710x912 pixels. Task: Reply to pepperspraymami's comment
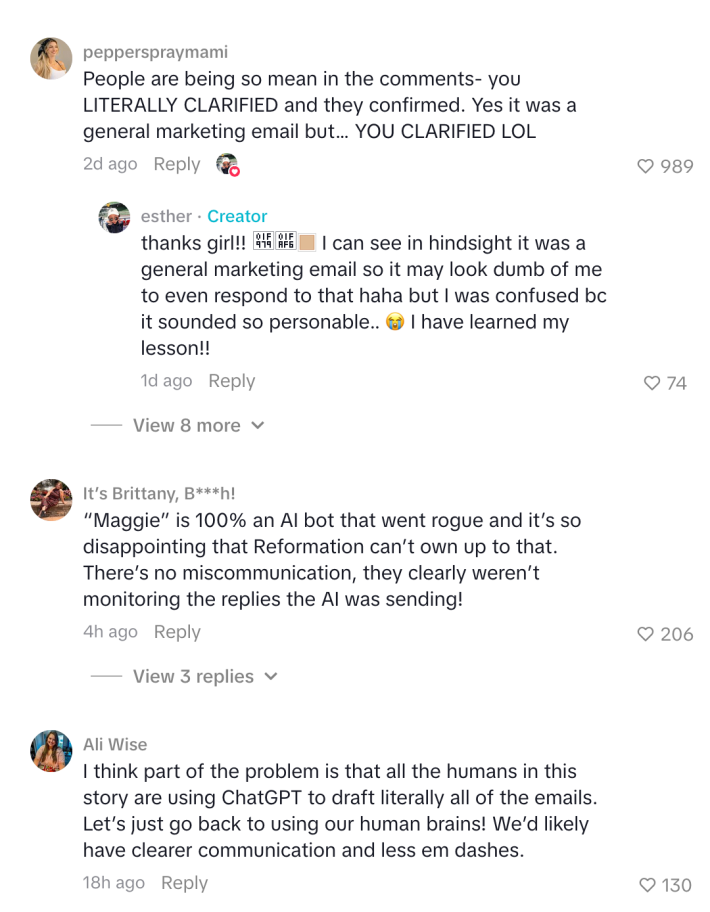tap(177, 164)
